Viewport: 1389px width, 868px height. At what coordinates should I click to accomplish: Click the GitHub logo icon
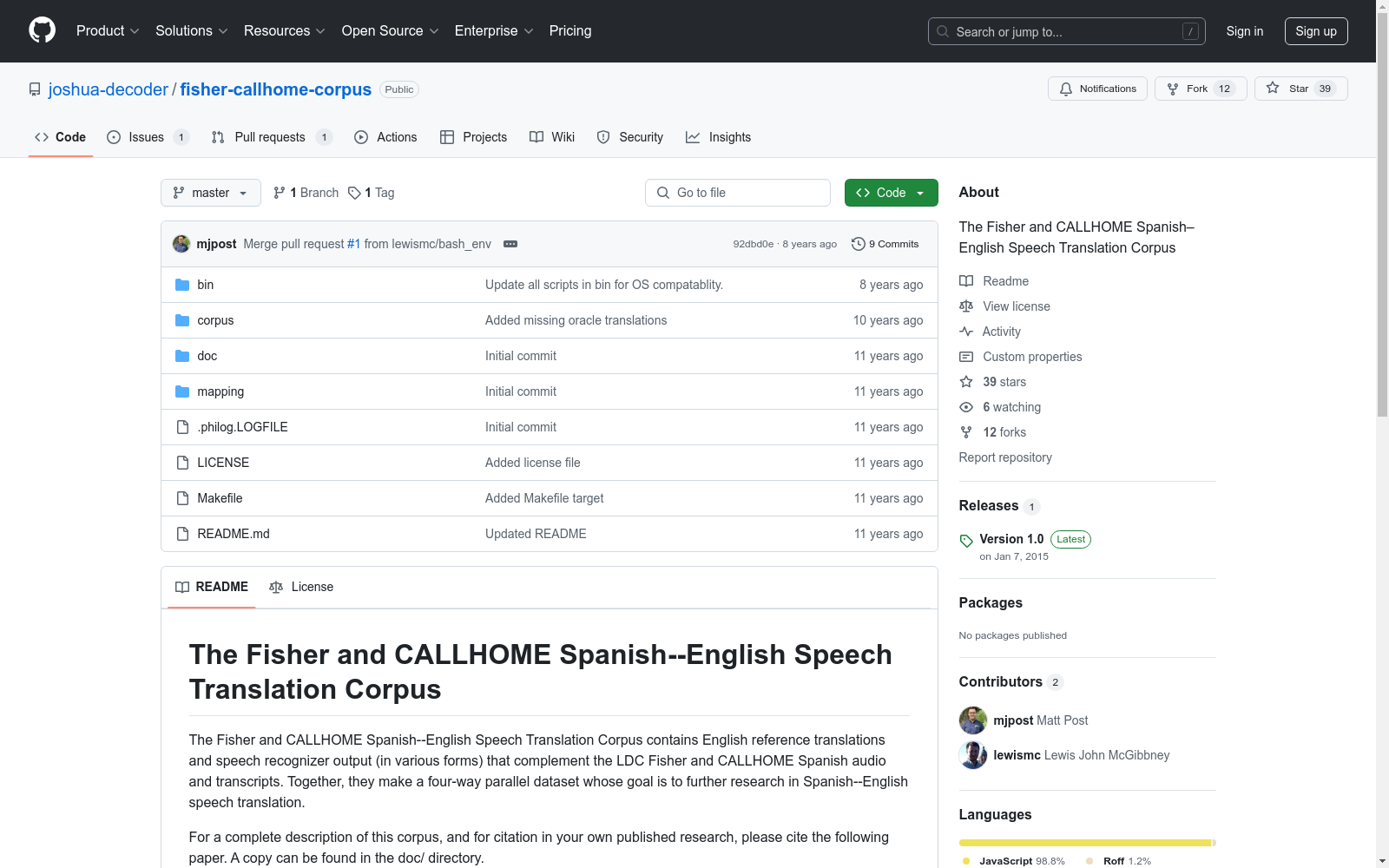42,30
